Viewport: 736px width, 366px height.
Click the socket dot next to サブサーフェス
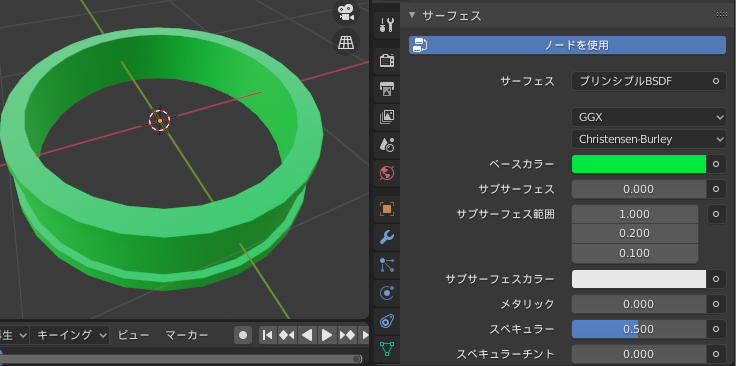pyautogui.click(x=716, y=189)
